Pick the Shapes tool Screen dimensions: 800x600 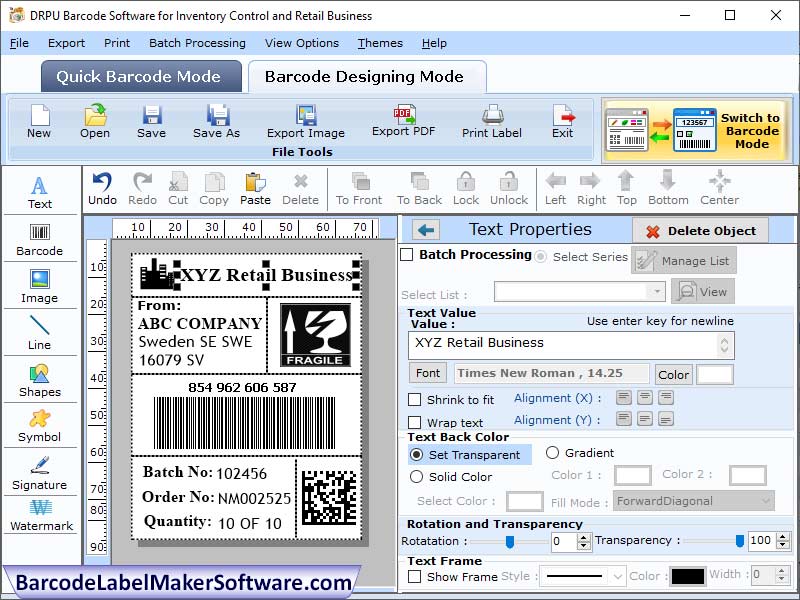(40, 381)
